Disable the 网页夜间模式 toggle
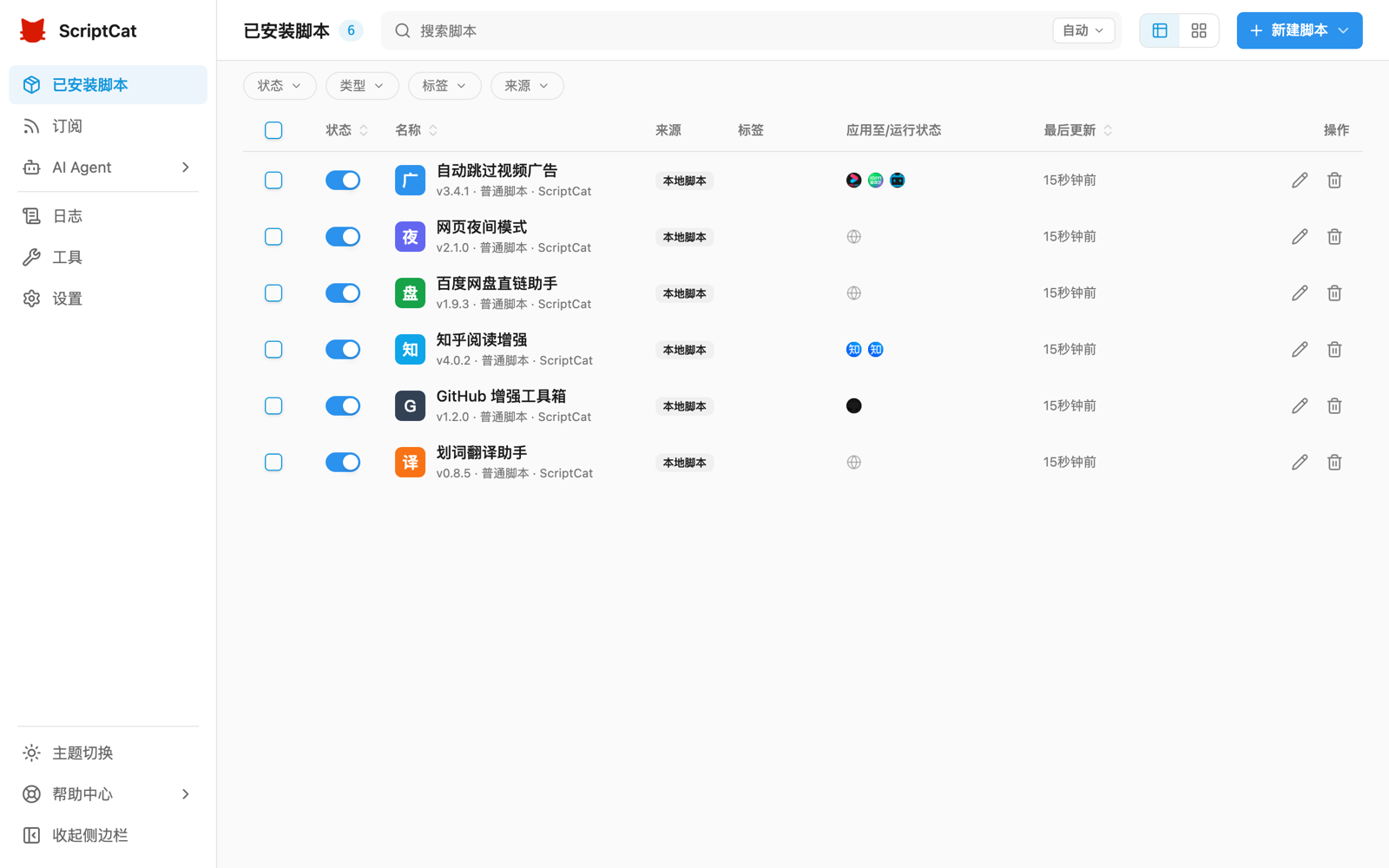1389x868 pixels. (343, 237)
